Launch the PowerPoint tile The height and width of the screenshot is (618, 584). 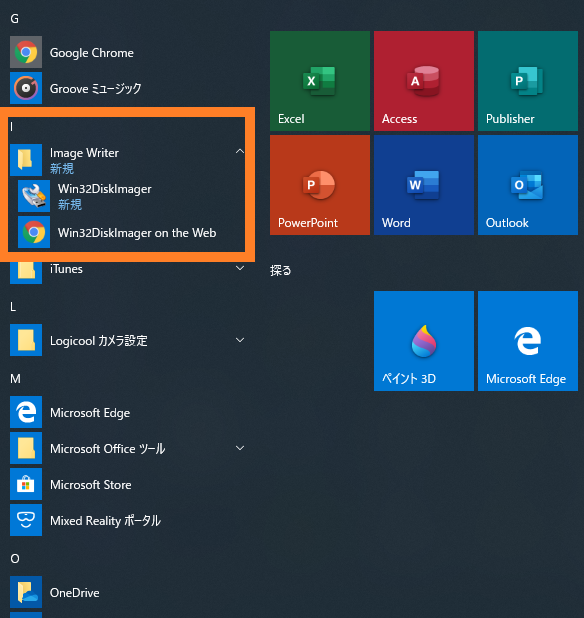pos(320,185)
